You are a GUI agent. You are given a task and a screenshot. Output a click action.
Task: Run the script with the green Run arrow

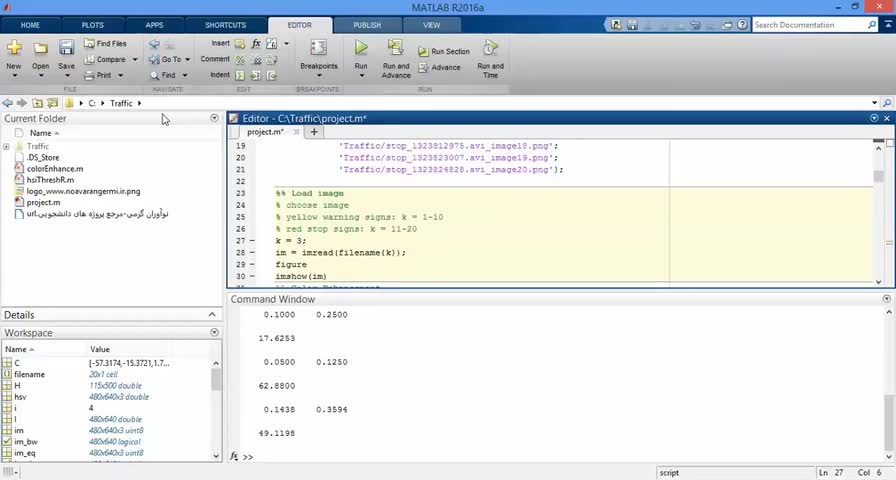[361, 47]
